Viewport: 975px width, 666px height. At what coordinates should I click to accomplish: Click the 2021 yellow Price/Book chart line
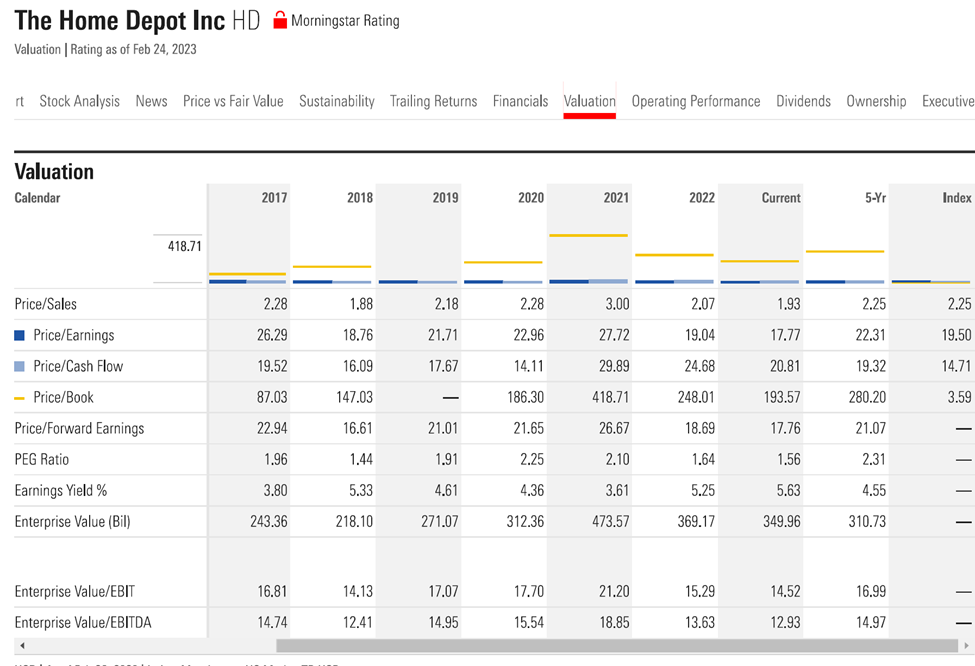[x=588, y=235]
